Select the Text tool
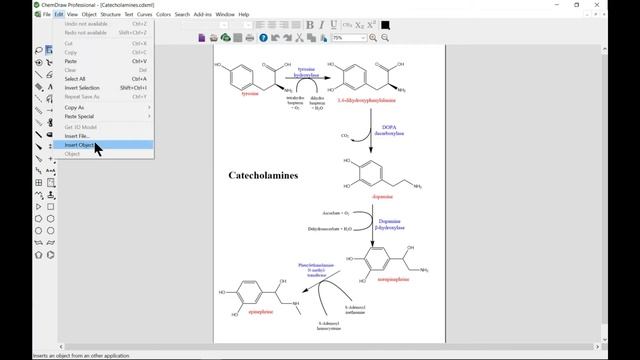This screenshot has height=360, width=640. (50, 87)
